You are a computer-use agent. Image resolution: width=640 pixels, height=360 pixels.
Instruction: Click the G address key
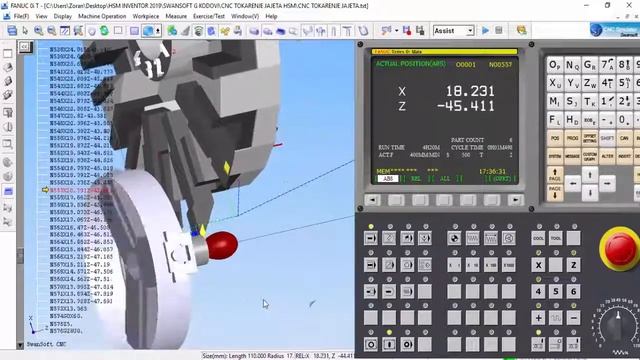pos(590,65)
